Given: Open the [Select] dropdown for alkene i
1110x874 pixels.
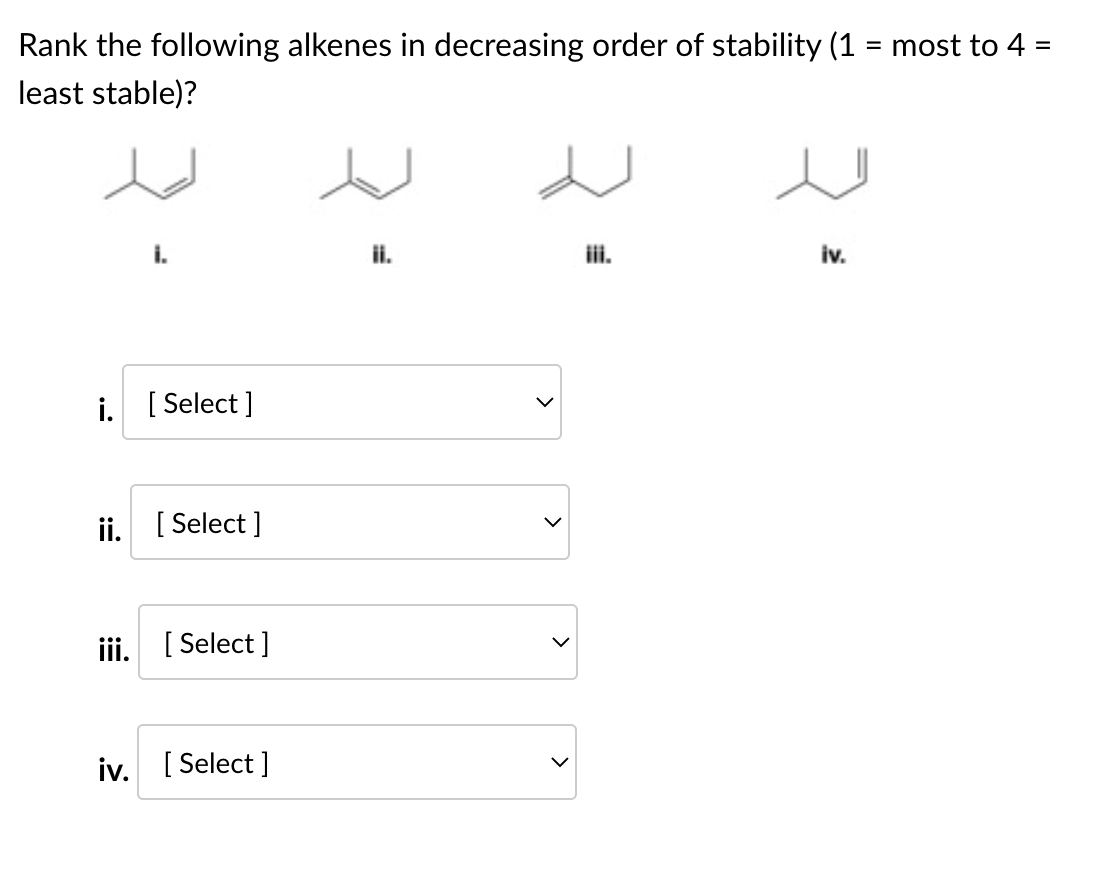Looking at the screenshot, I should (x=340, y=402).
